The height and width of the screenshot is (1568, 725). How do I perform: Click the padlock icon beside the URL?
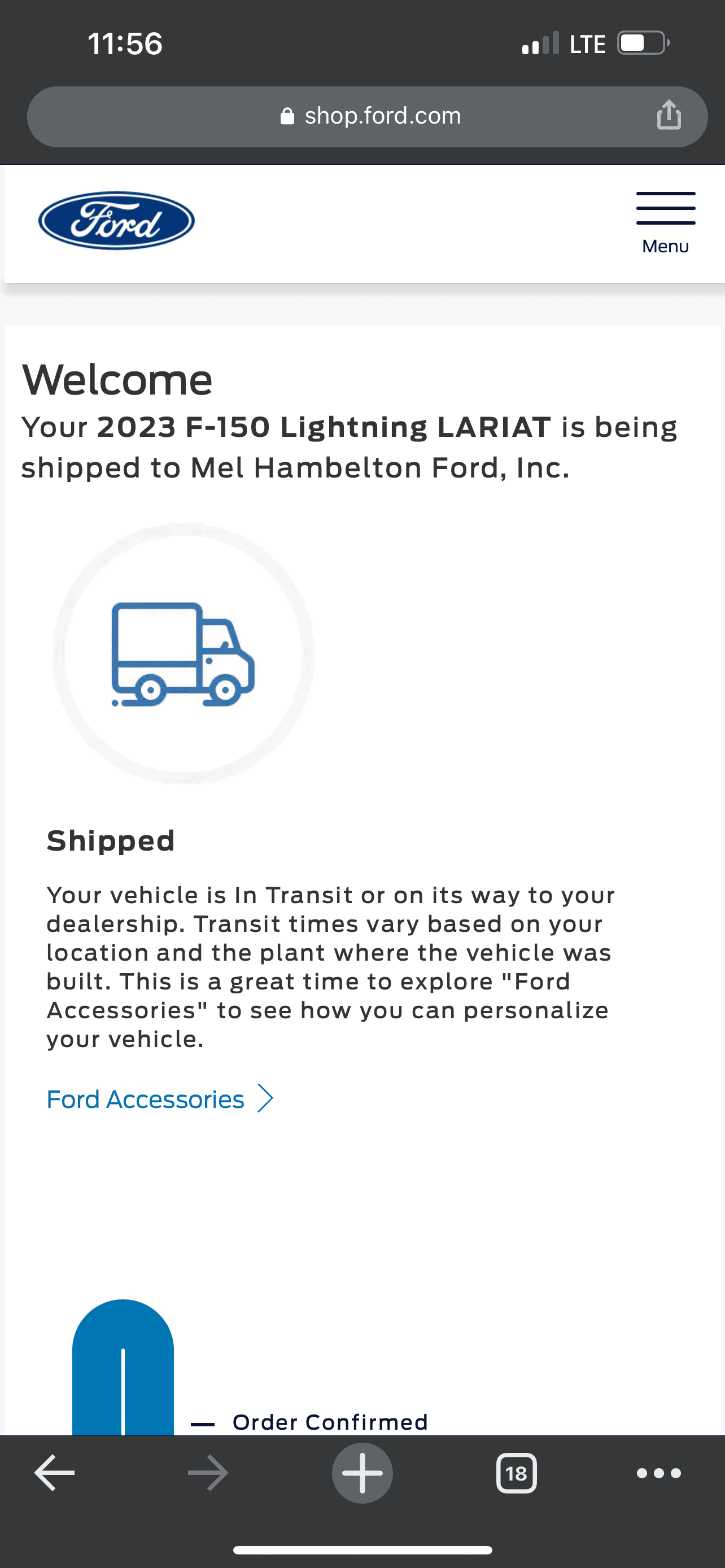pyautogui.click(x=287, y=116)
